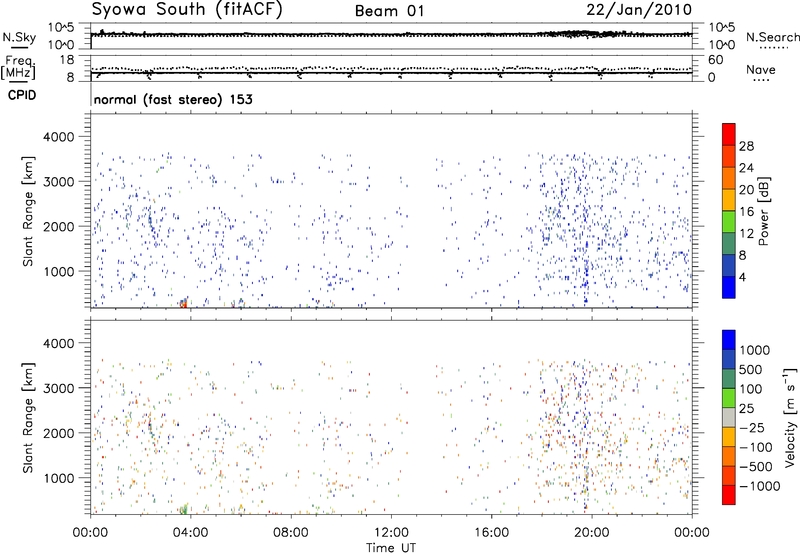Click the '4000' tick of the velocity panel

click(58, 343)
